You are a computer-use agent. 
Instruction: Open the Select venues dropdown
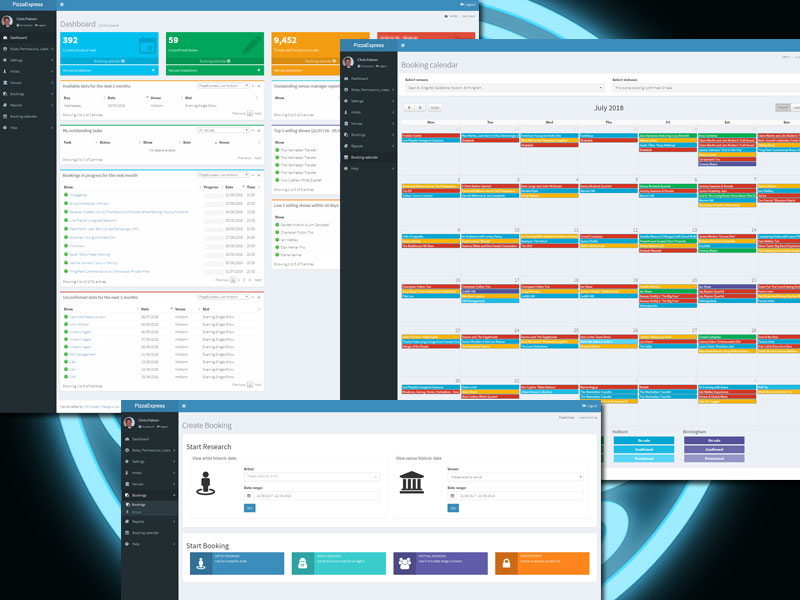pos(505,88)
